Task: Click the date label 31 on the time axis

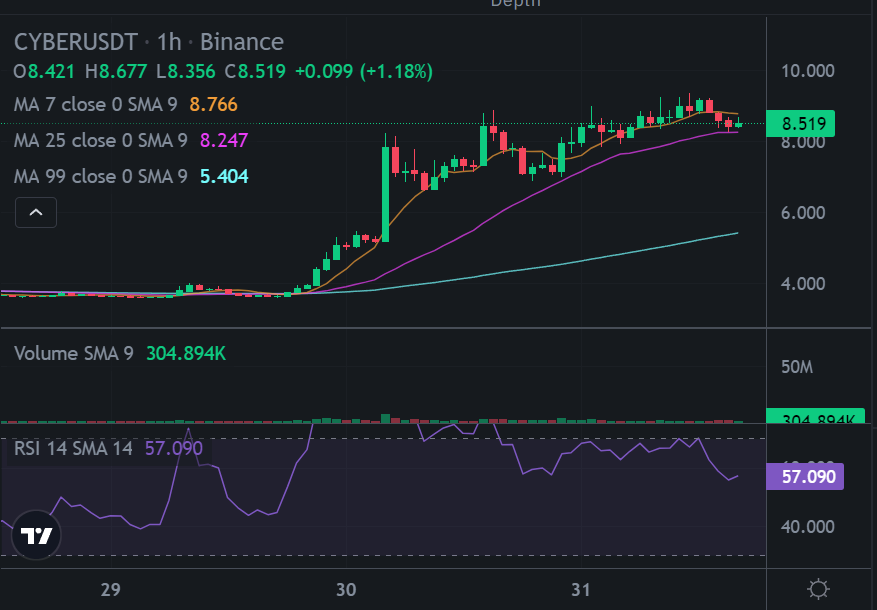Action: click(581, 590)
